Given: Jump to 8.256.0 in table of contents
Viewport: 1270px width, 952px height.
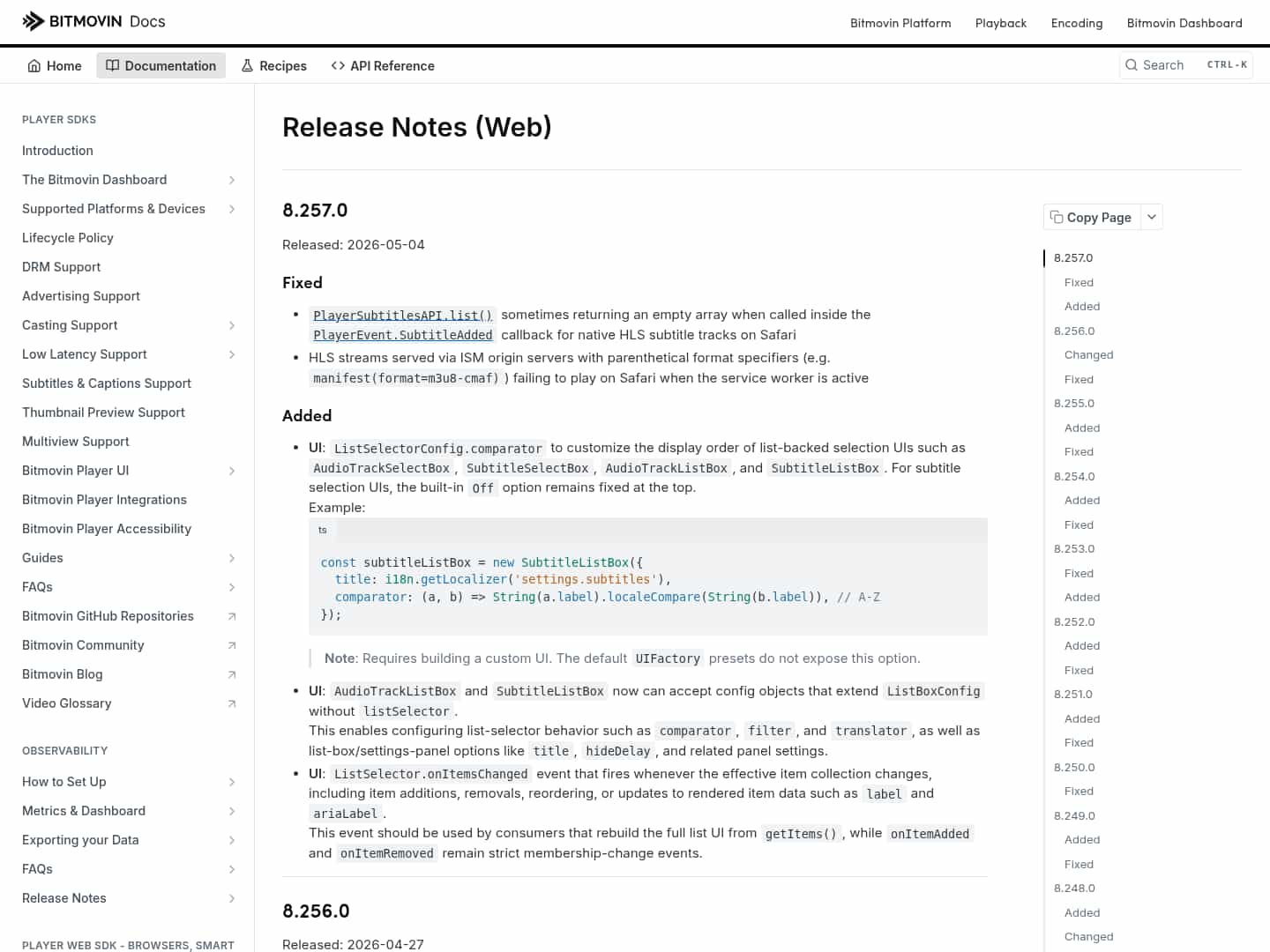Looking at the screenshot, I should tap(1074, 331).
